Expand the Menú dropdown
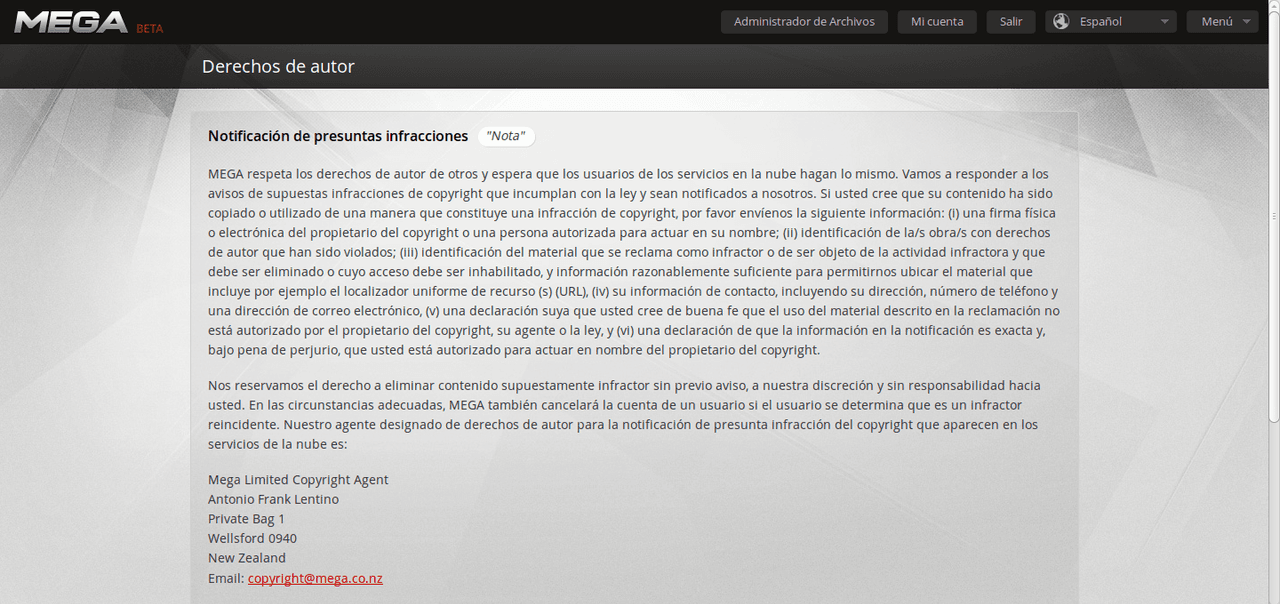1280x604 pixels. pyautogui.click(x=1217, y=21)
